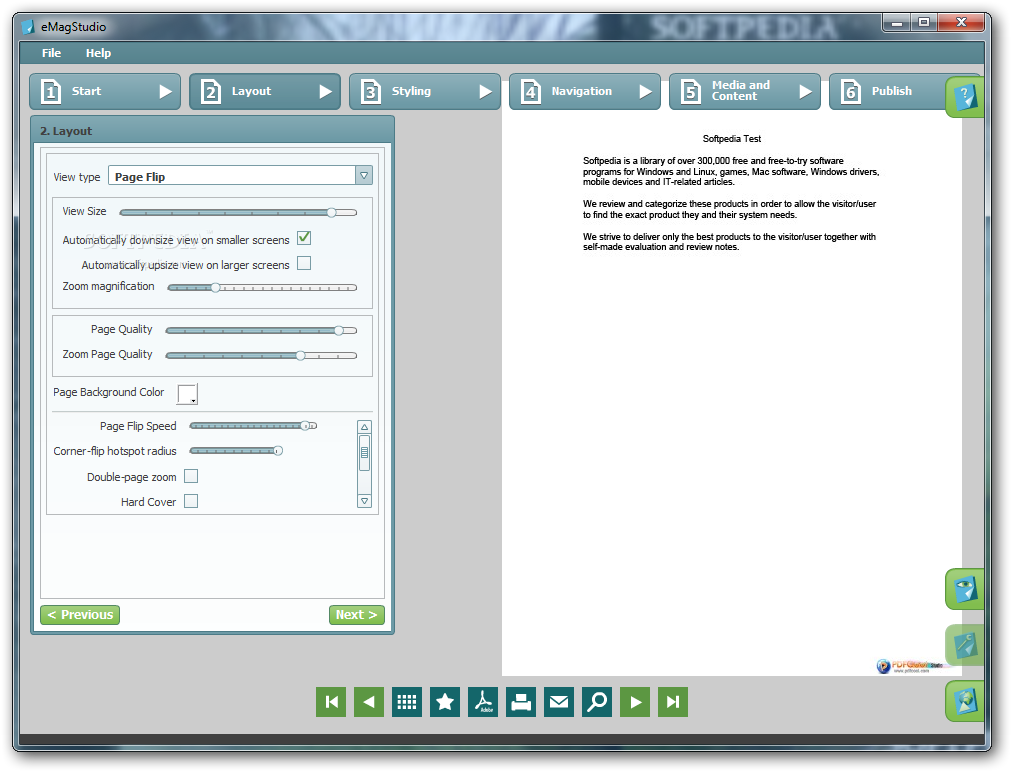
Task: Click the page icon numbered 1 on Start
Action: (51, 92)
